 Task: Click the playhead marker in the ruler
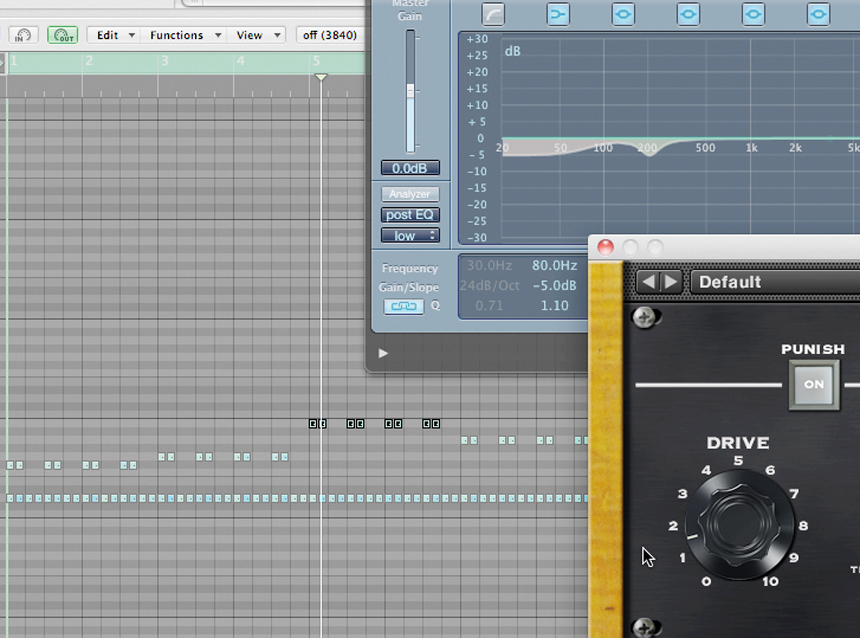click(321, 77)
